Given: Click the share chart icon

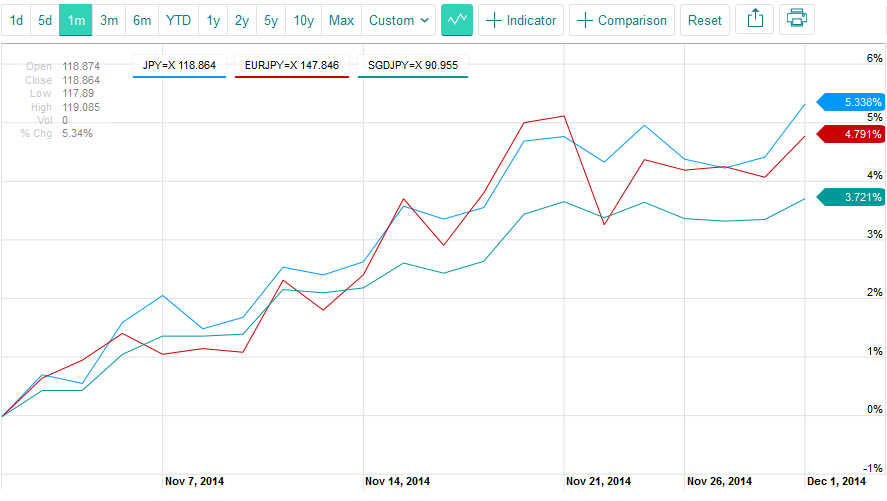Looking at the screenshot, I should [x=755, y=20].
